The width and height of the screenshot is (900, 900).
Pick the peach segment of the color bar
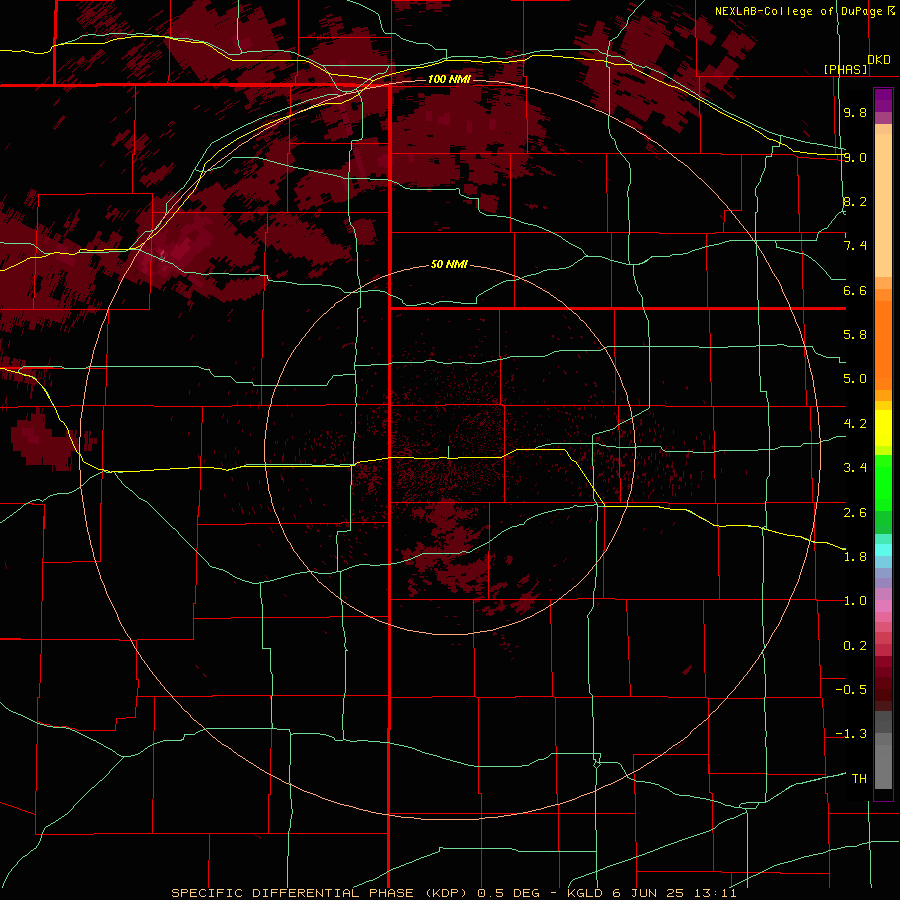coord(883,201)
